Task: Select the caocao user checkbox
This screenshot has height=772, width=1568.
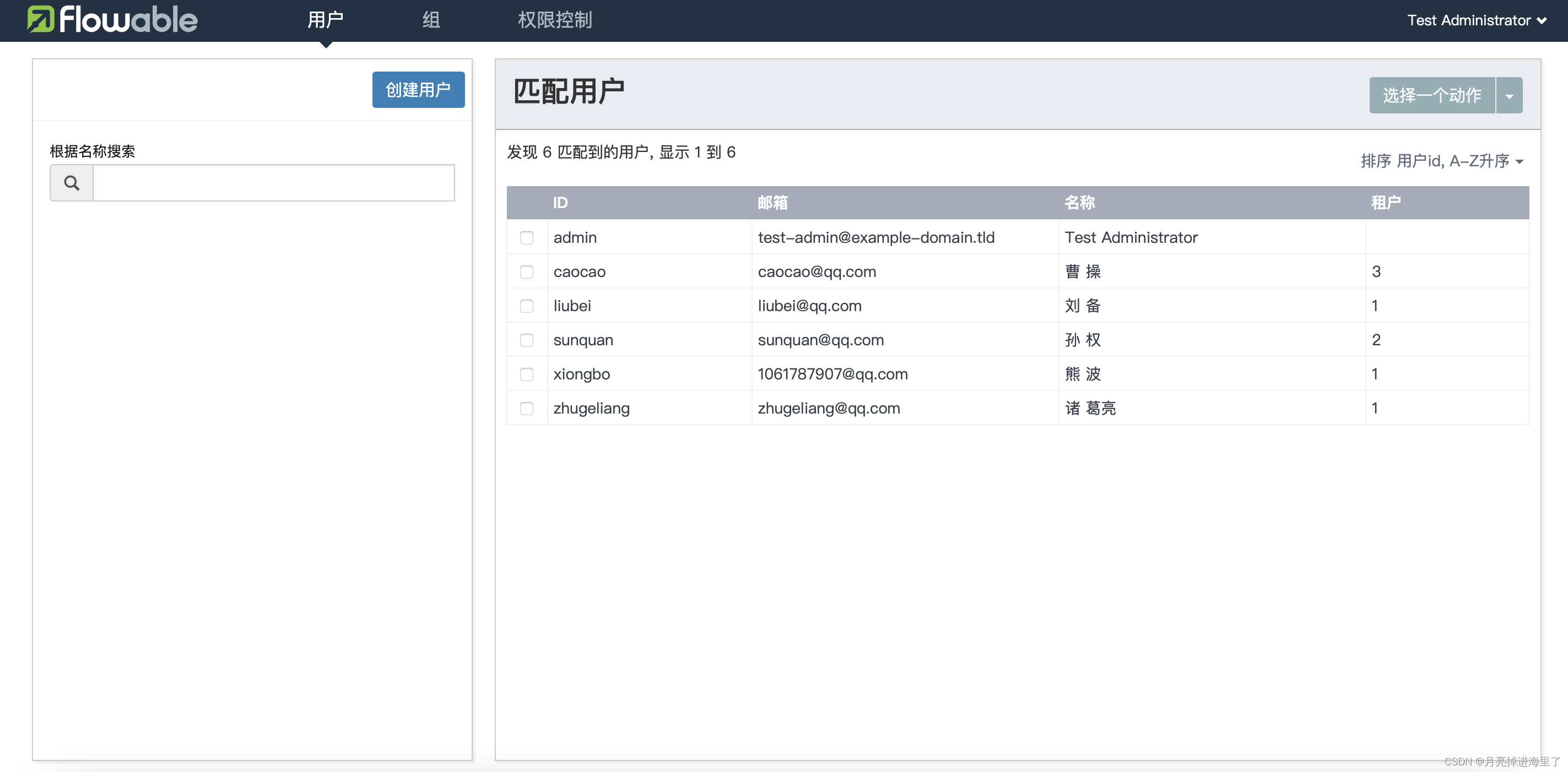Action: (x=527, y=271)
